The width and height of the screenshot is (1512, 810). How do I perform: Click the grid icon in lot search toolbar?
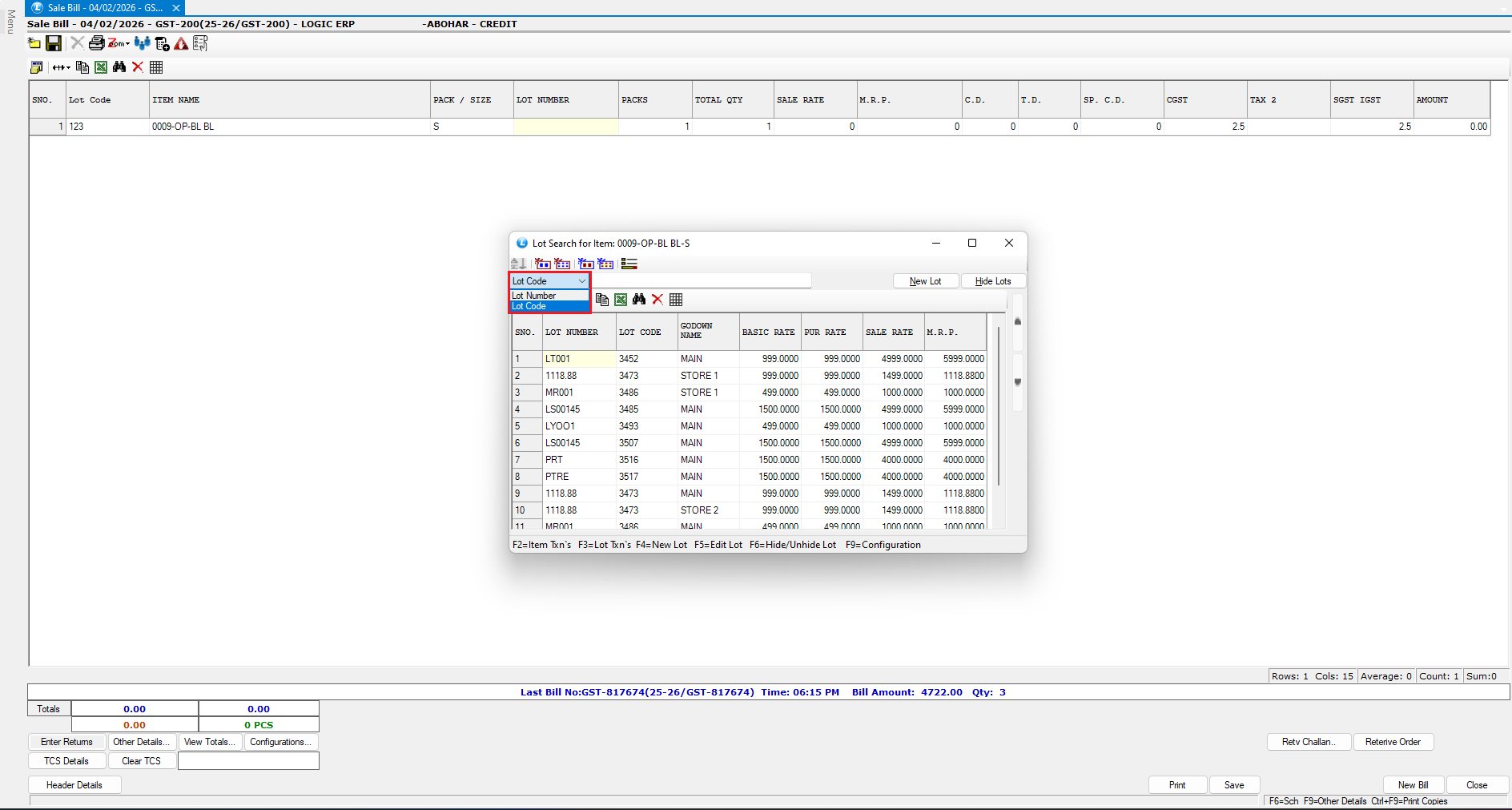coord(676,300)
